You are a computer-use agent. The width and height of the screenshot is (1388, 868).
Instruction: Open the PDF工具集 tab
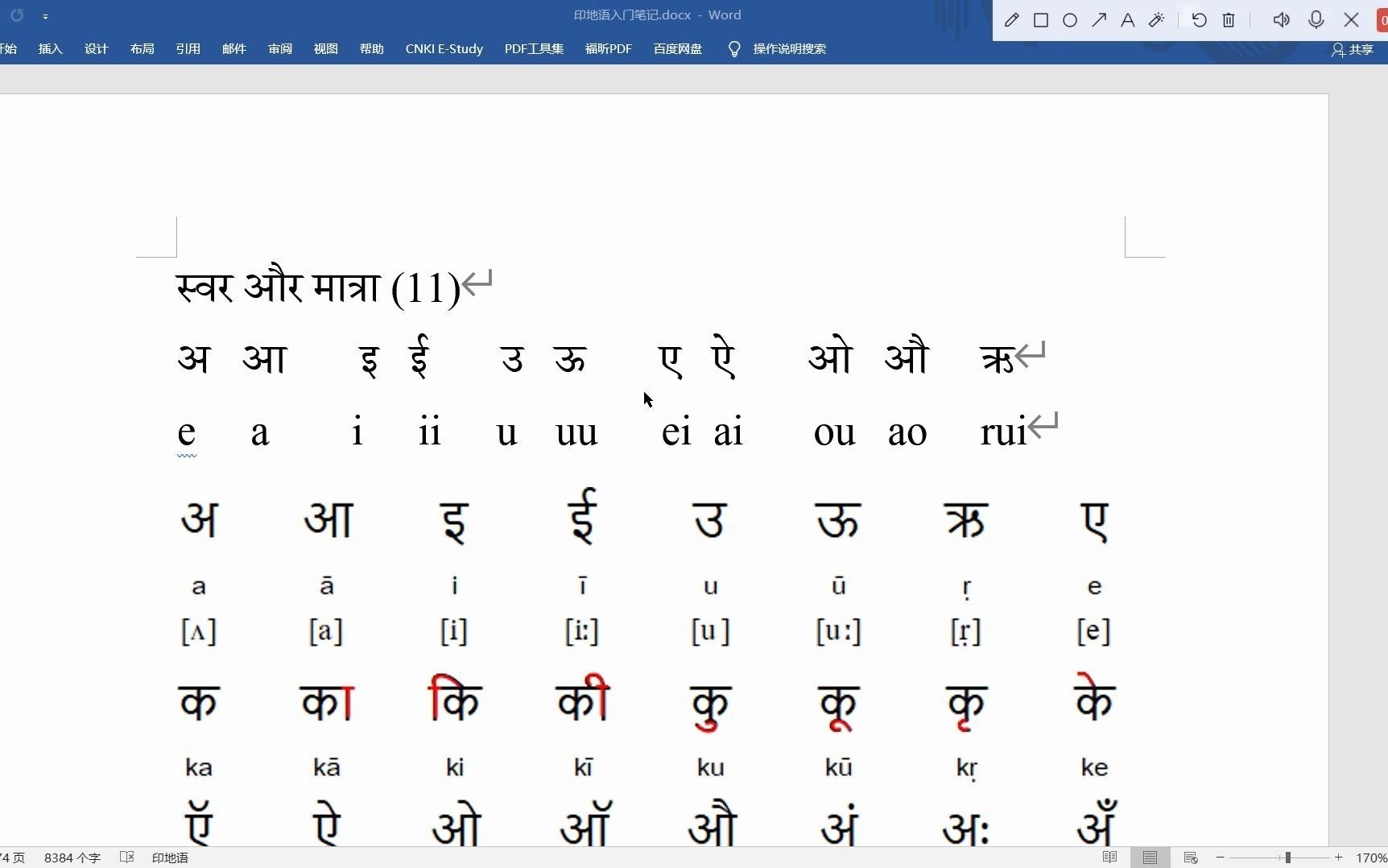click(x=534, y=49)
